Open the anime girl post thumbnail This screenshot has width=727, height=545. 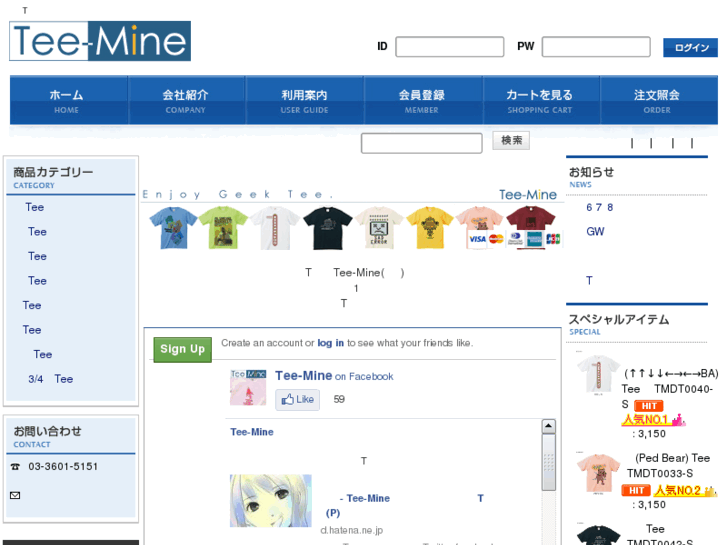(271, 500)
